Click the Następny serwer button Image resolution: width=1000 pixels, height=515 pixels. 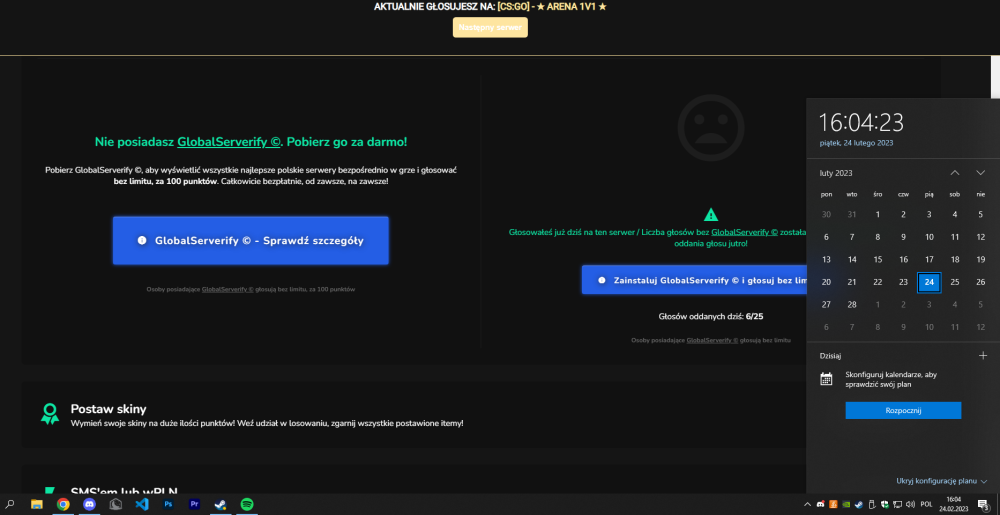490,27
